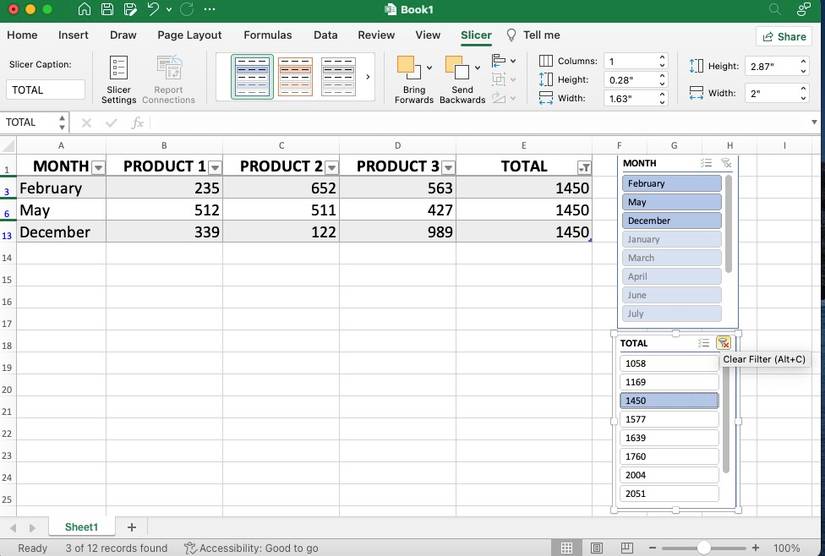Open the more options ellipsis in title bar
The image size is (825, 556).
point(209,9)
